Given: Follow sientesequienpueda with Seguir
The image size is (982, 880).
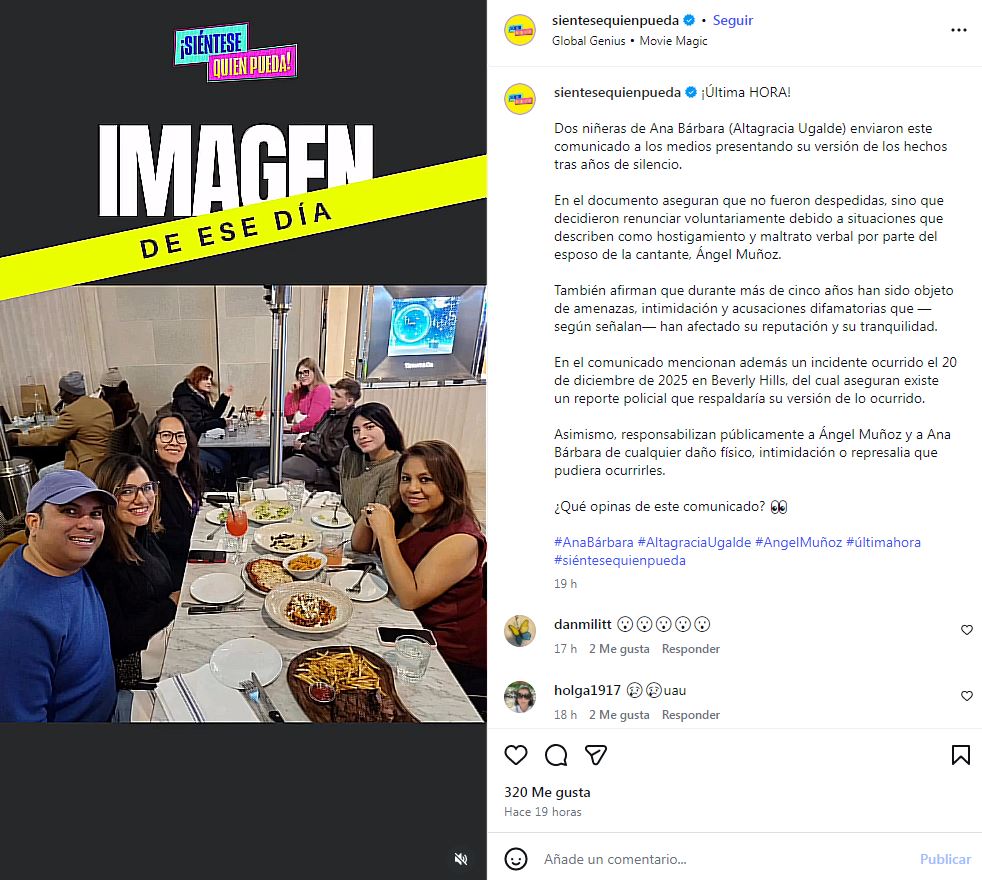Looking at the screenshot, I should pyautogui.click(x=733, y=21).
